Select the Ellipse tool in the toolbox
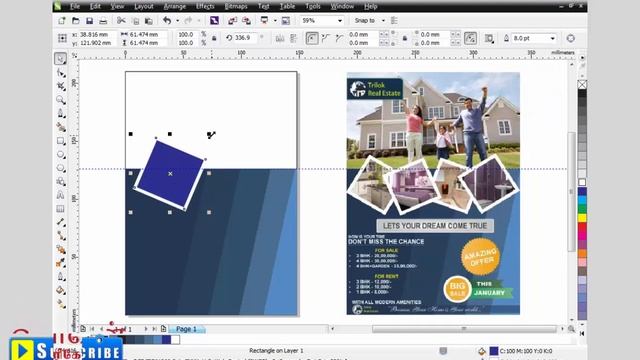The height and width of the screenshot is (360, 640). click(61, 155)
